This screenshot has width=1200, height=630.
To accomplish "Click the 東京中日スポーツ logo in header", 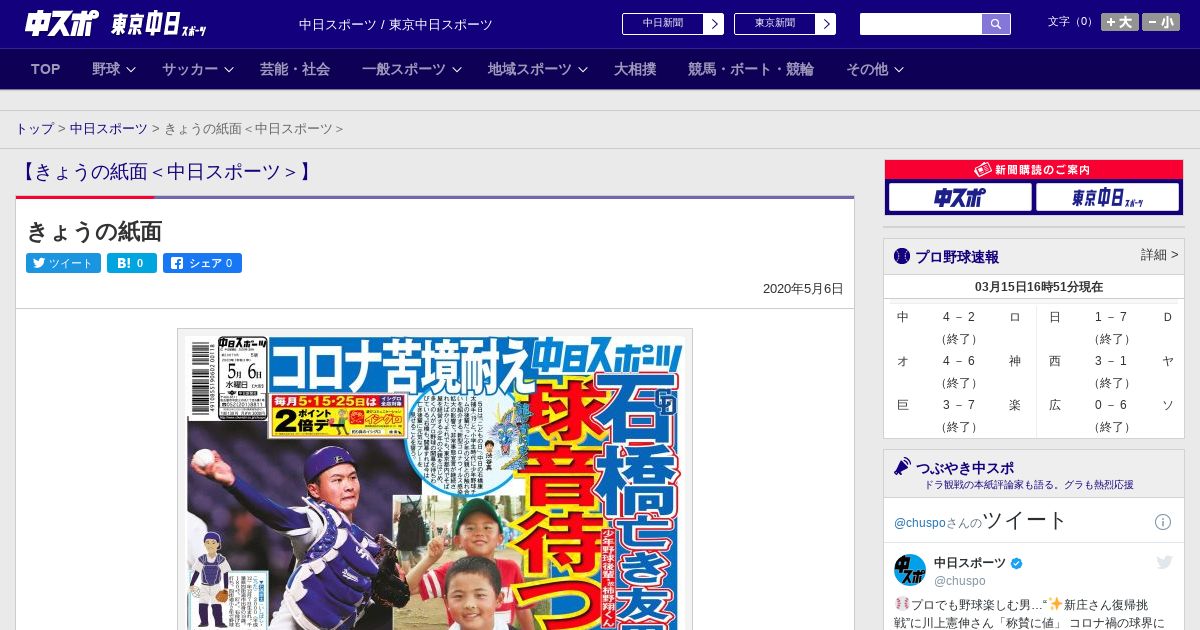I will pos(159,24).
